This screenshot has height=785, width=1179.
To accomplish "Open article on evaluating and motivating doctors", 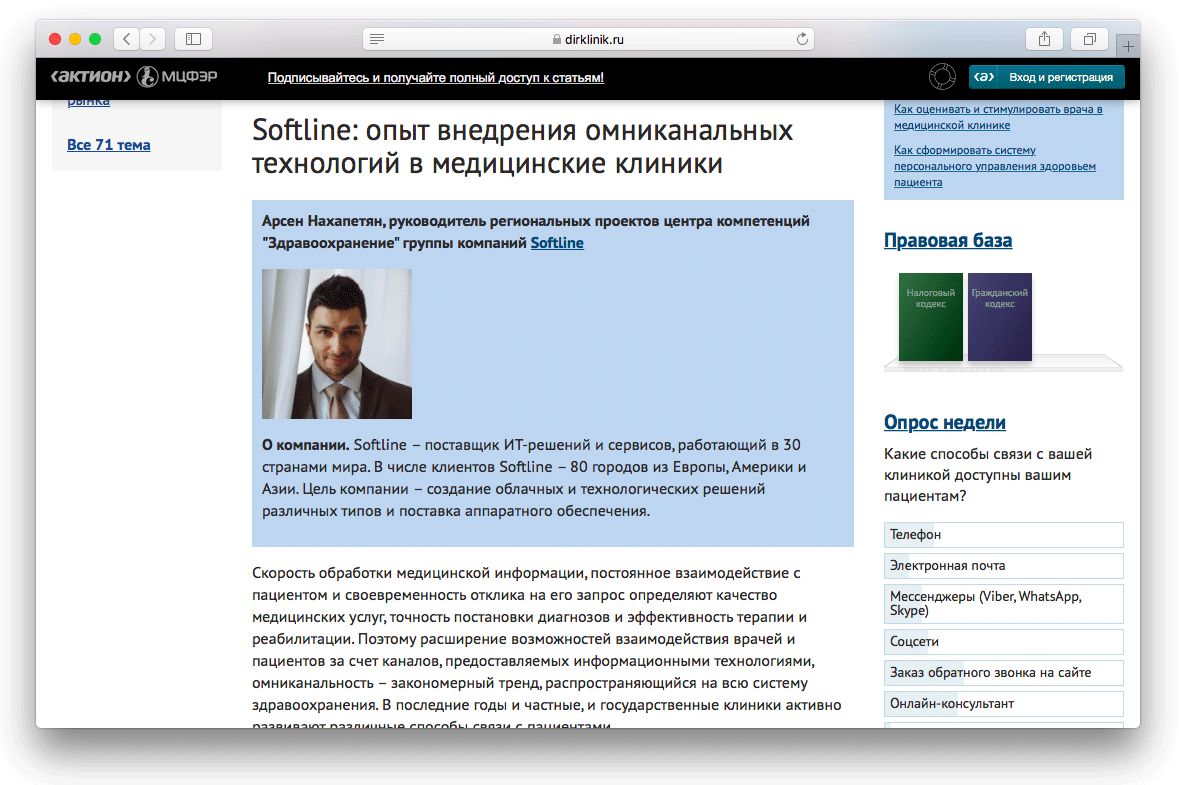I will [x=998, y=117].
